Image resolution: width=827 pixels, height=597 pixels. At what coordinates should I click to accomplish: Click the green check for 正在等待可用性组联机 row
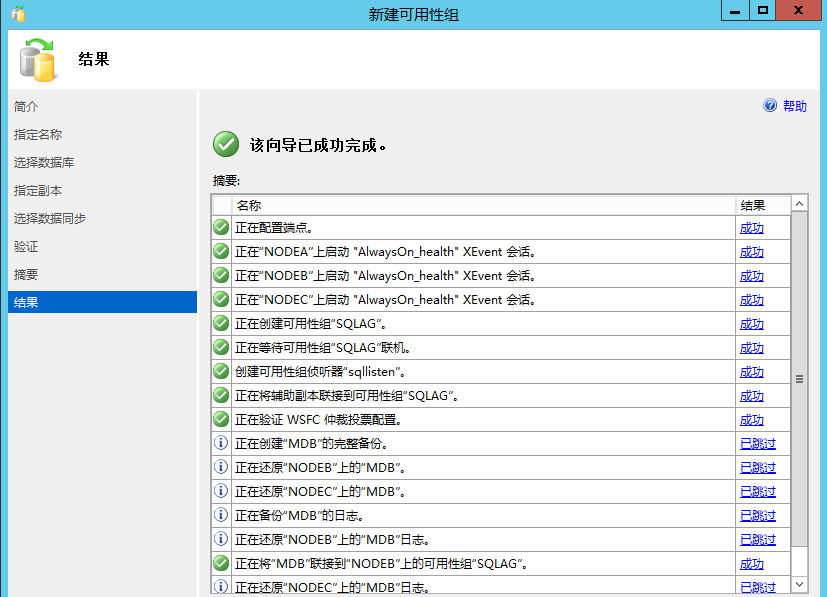point(221,348)
